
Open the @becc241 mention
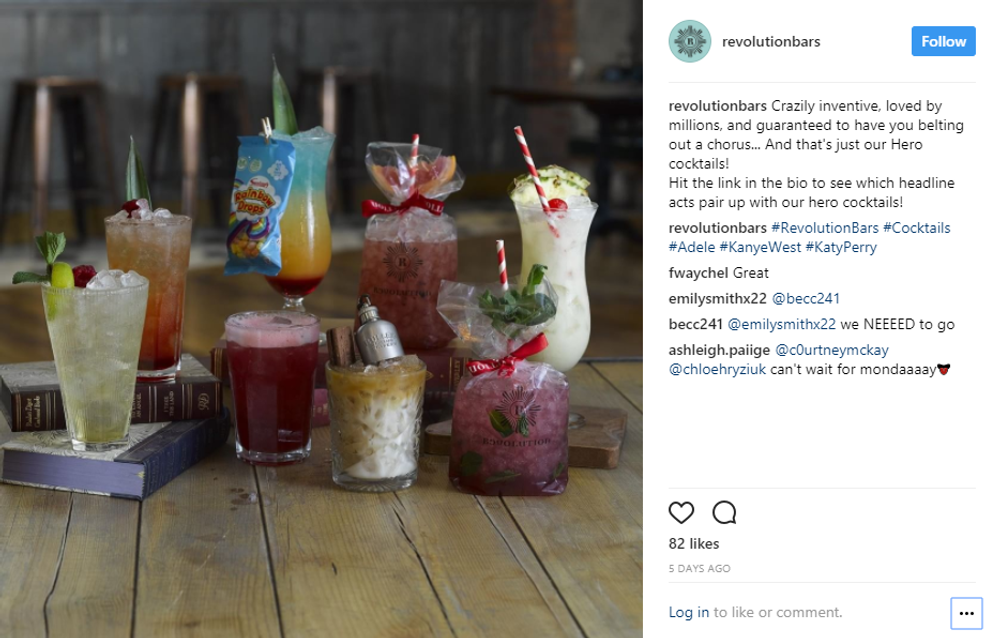pos(806,299)
